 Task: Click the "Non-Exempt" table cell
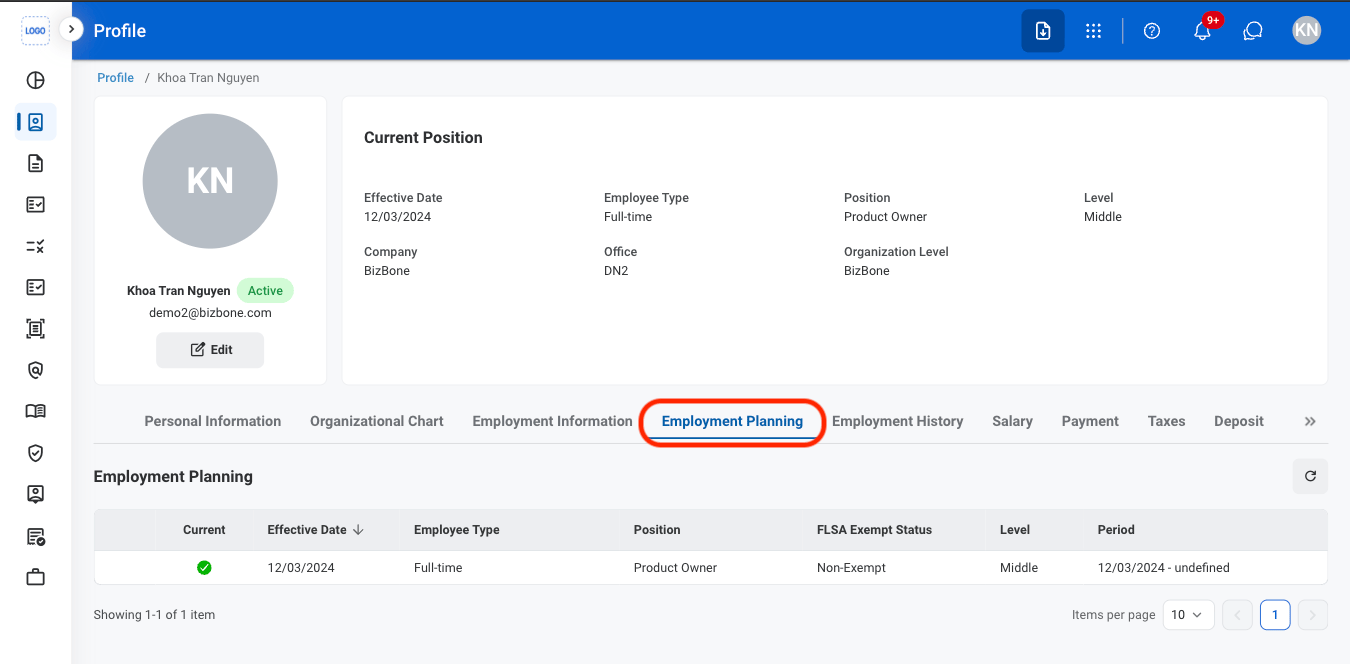coord(851,568)
